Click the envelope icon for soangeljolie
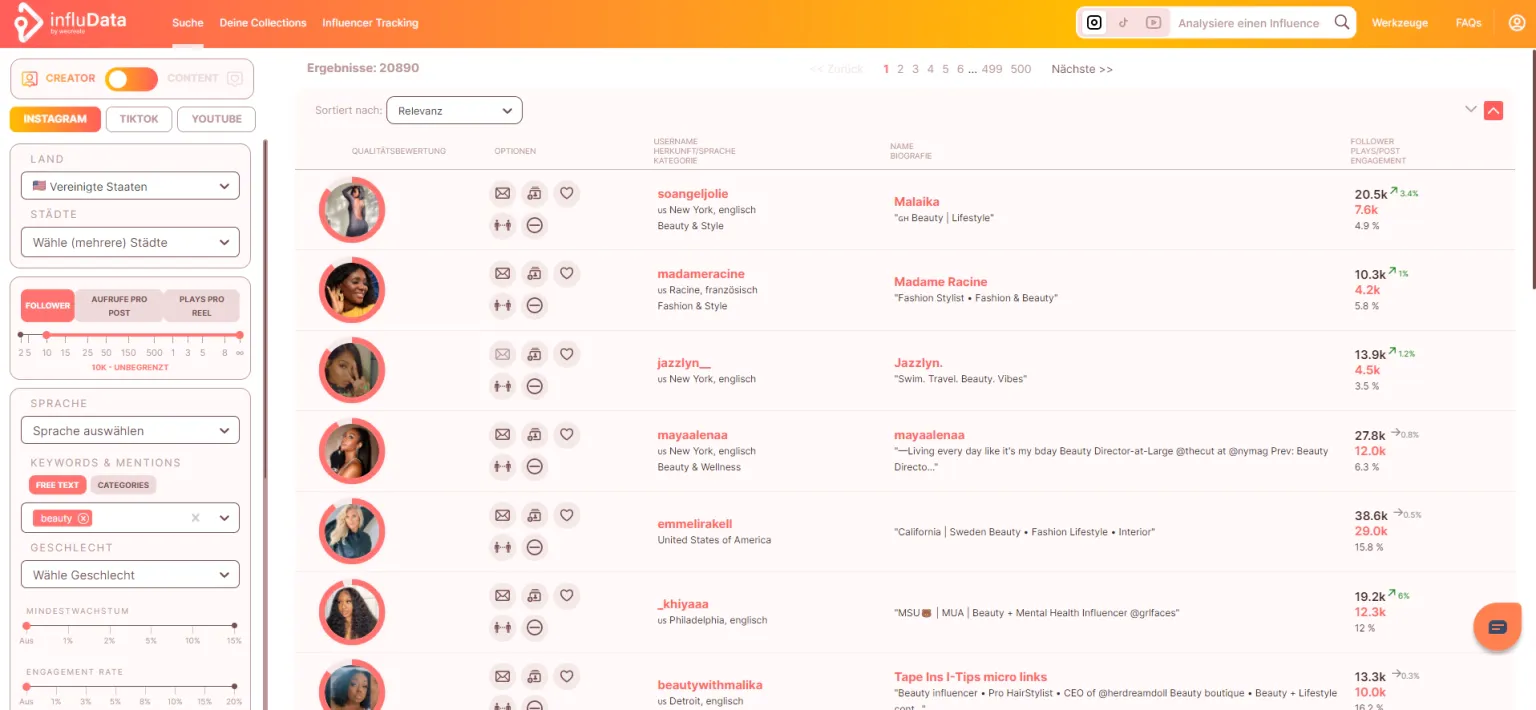This screenshot has height=710, width=1536. coord(503,194)
